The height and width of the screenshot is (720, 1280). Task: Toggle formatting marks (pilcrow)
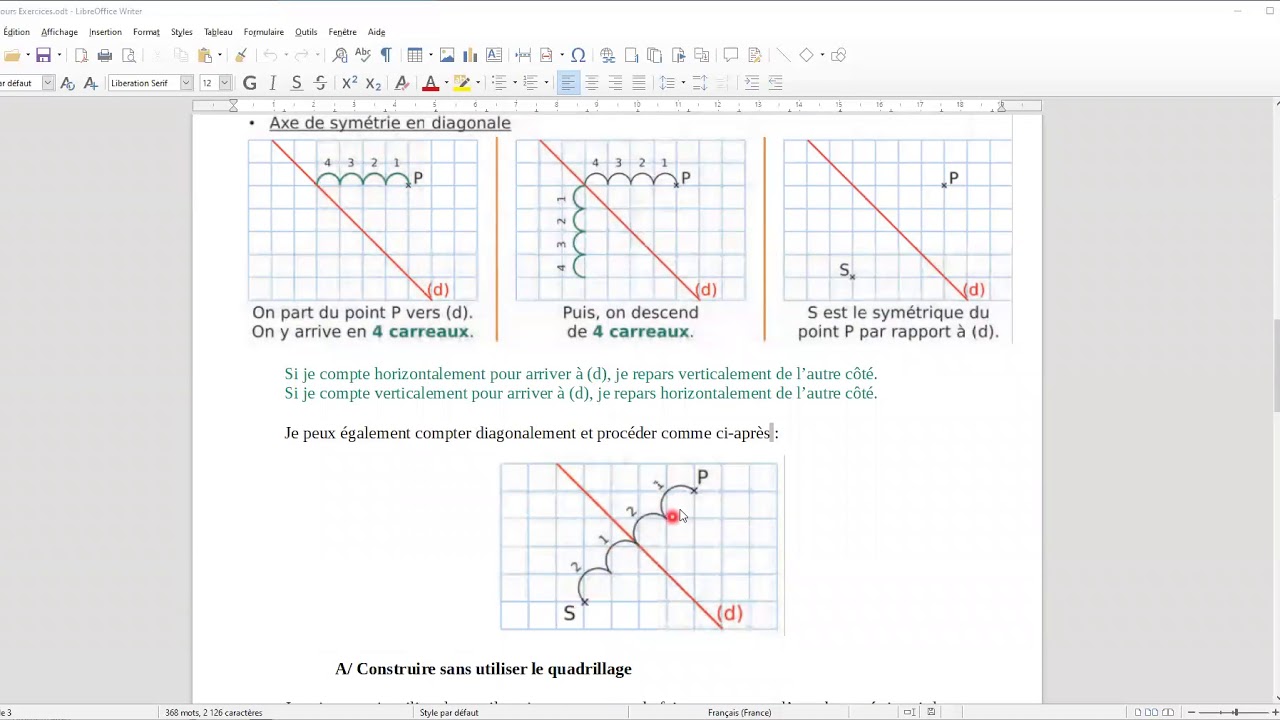click(x=386, y=56)
